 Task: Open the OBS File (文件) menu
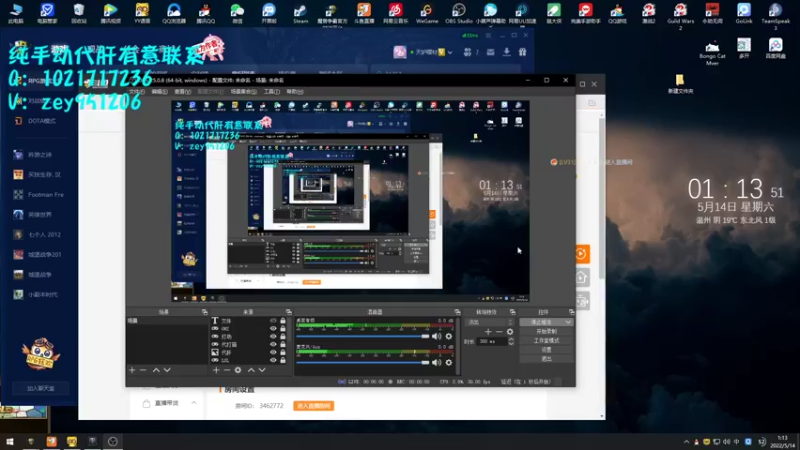point(137,92)
